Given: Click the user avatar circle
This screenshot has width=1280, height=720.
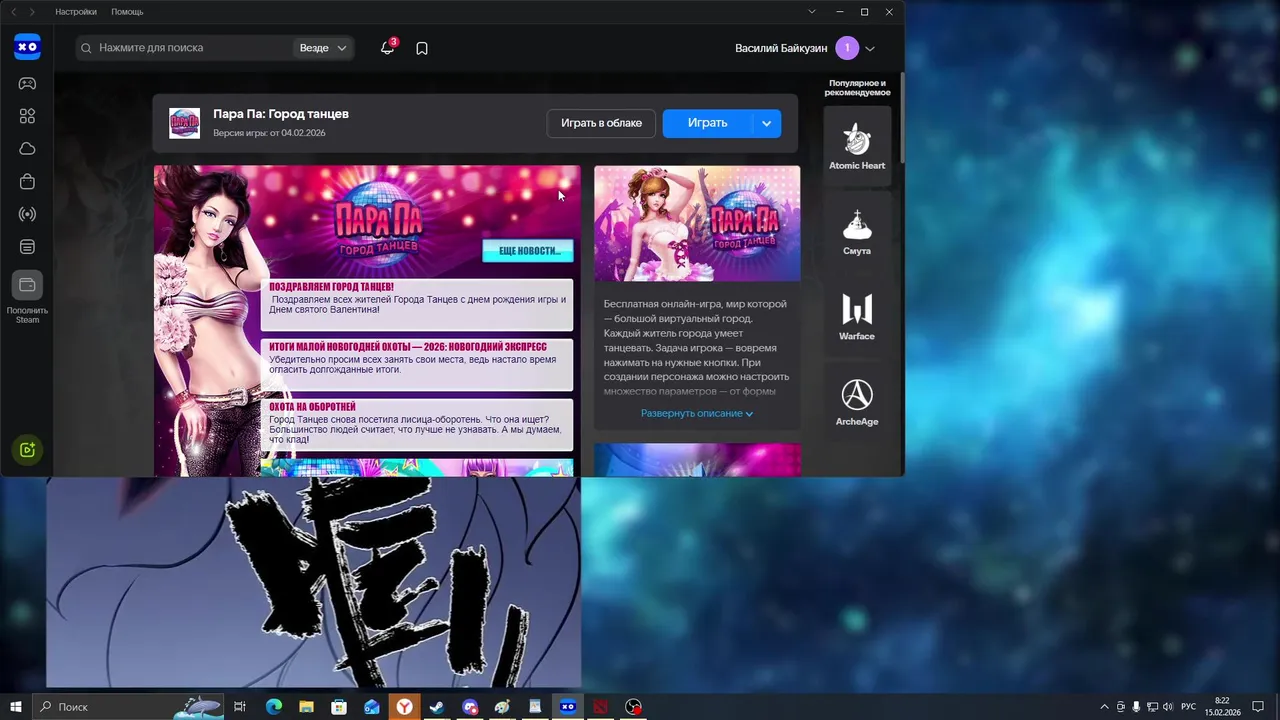Looking at the screenshot, I should [x=847, y=48].
